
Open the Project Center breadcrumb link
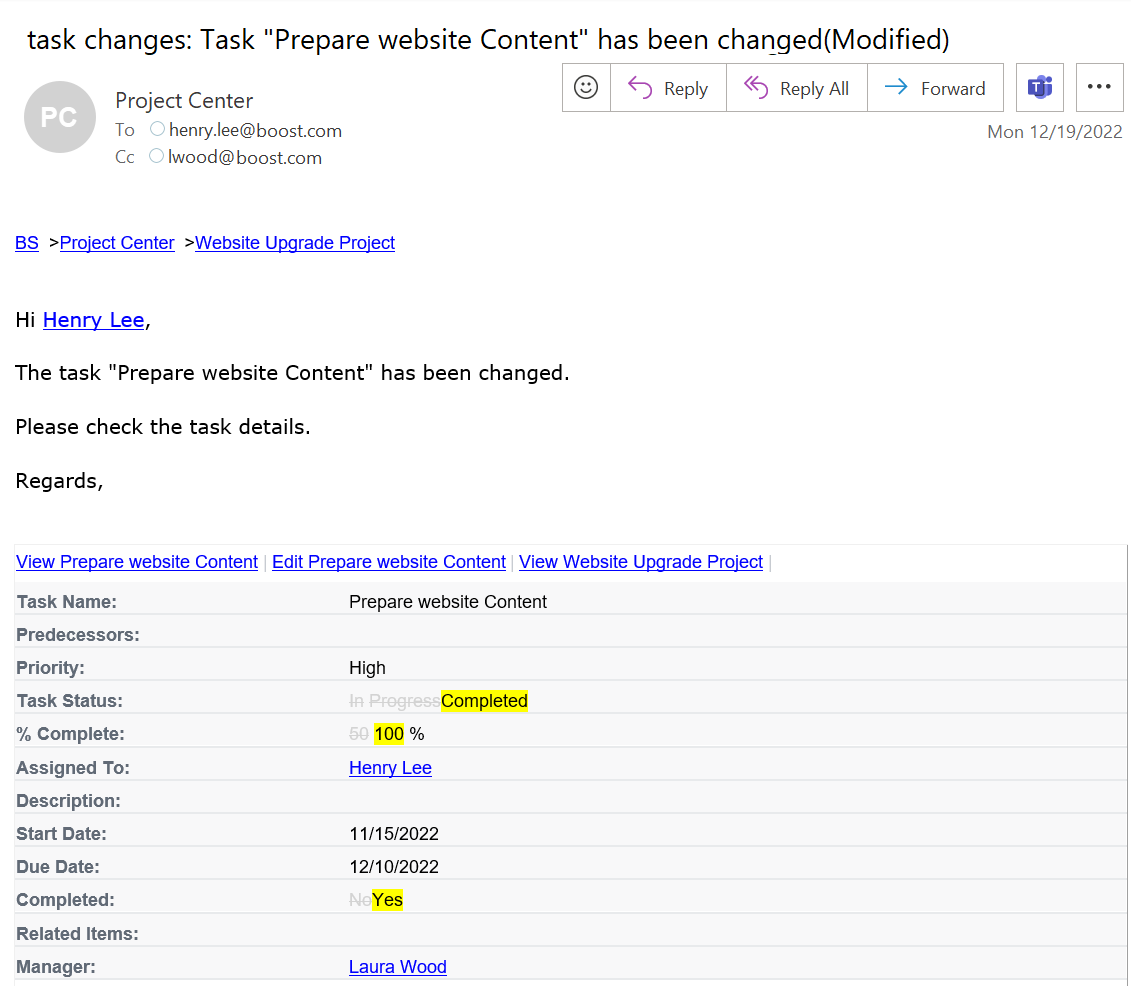117,243
